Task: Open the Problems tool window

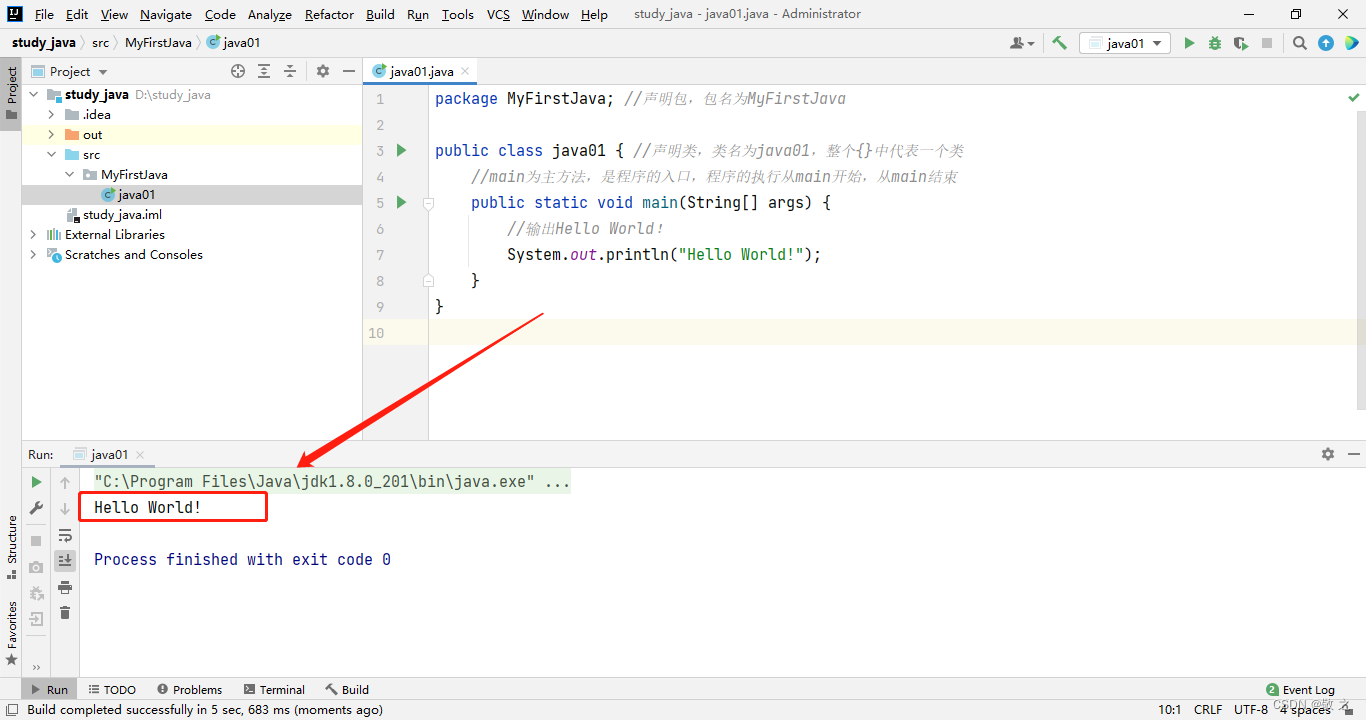Action: 189,689
